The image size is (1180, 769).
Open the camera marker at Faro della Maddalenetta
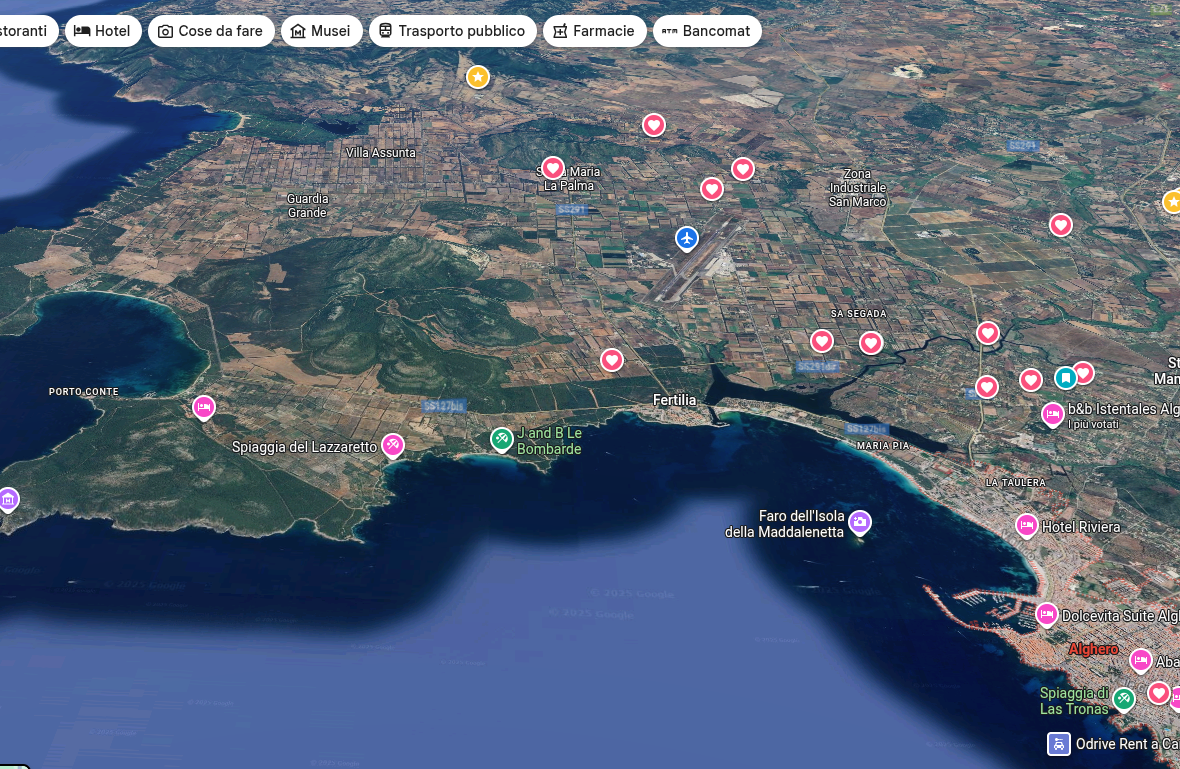click(859, 522)
